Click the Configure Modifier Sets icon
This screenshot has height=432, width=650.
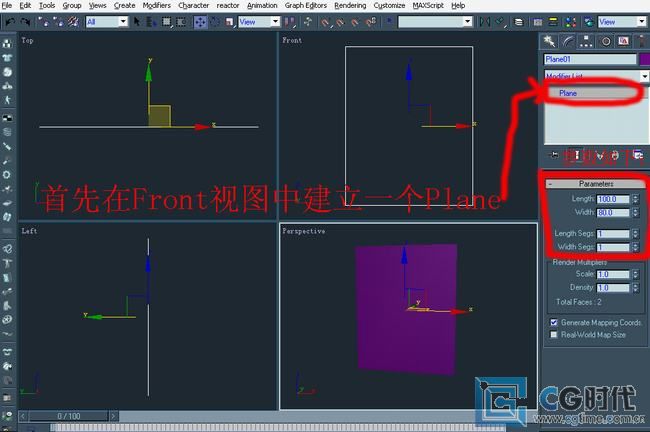click(x=638, y=155)
